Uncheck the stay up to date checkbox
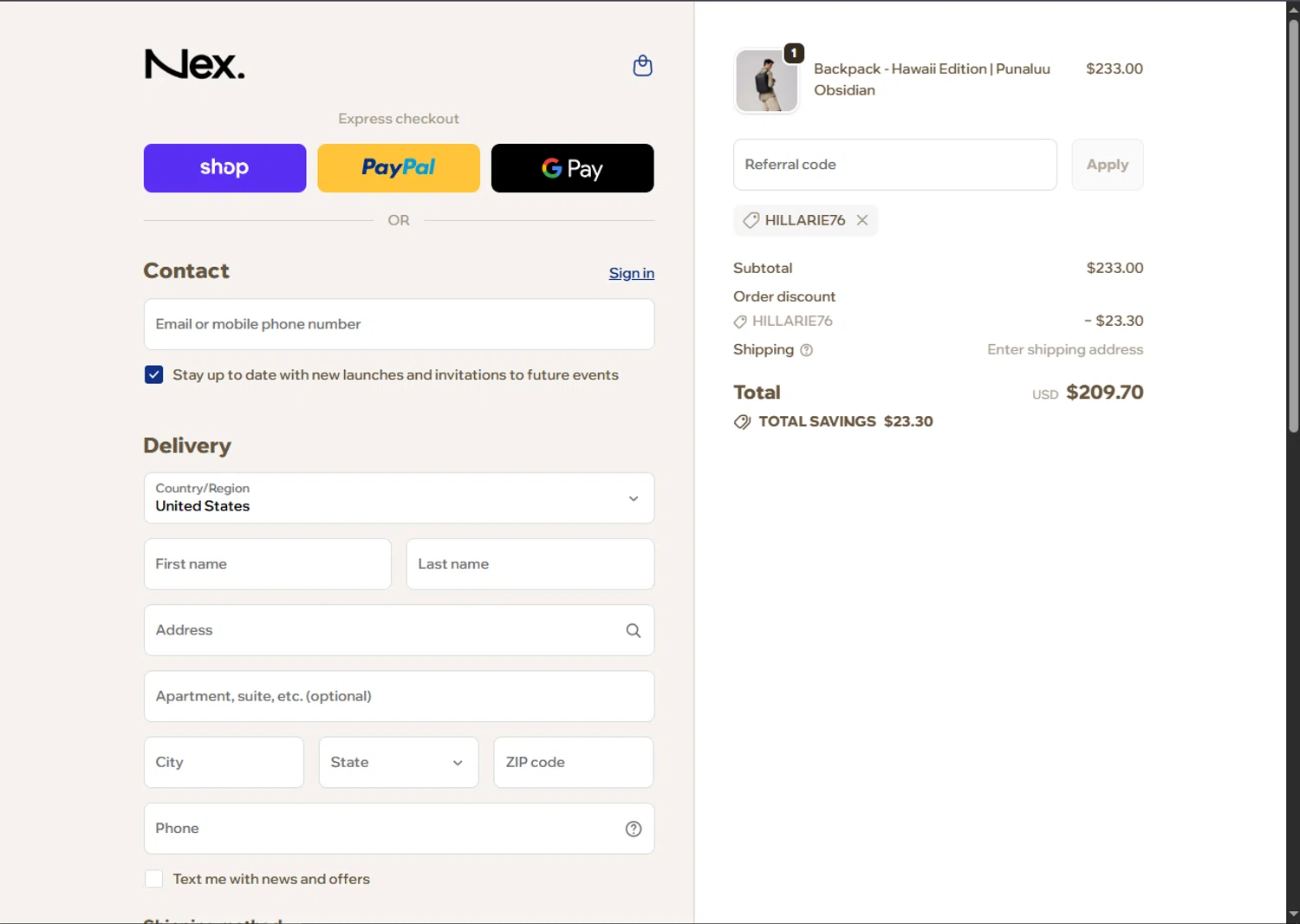Screen dimensions: 1300x924 coord(153,374)
